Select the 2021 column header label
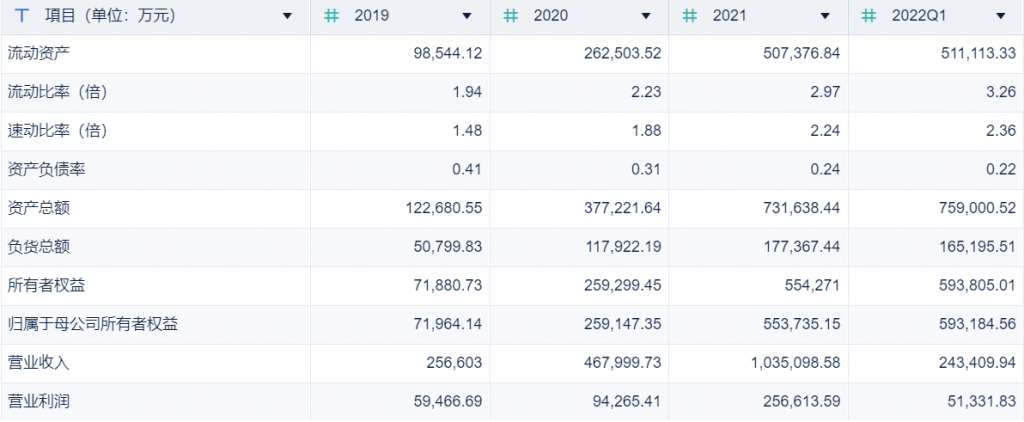This screenshot has height=422, width=1024. pyautogui.click(x=729, y=16)
